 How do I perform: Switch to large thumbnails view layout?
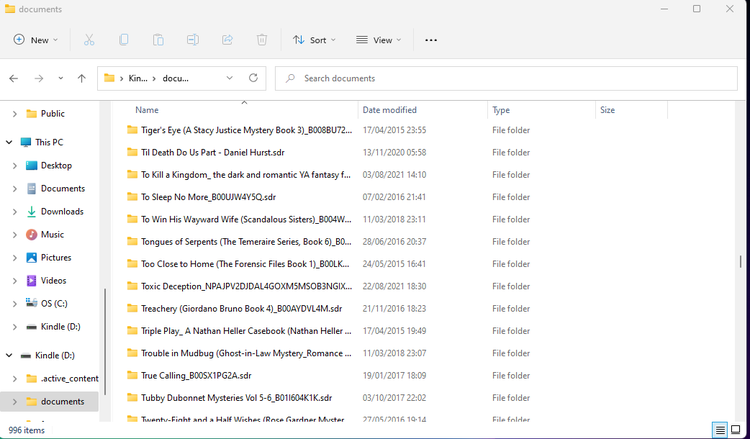[736, 430]
